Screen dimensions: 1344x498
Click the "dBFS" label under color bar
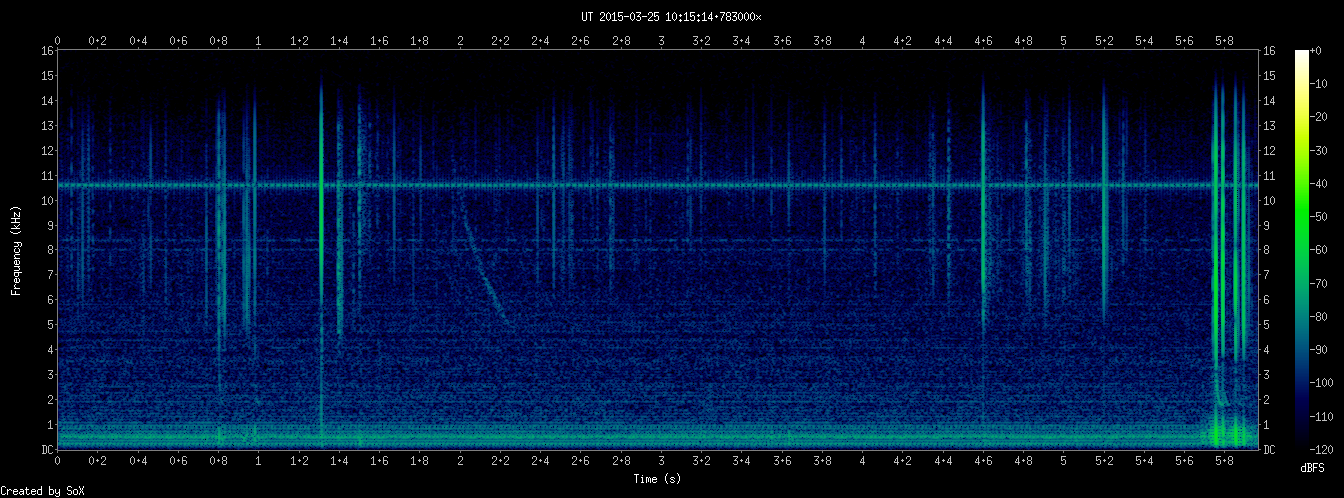[x=1312, y=468]
